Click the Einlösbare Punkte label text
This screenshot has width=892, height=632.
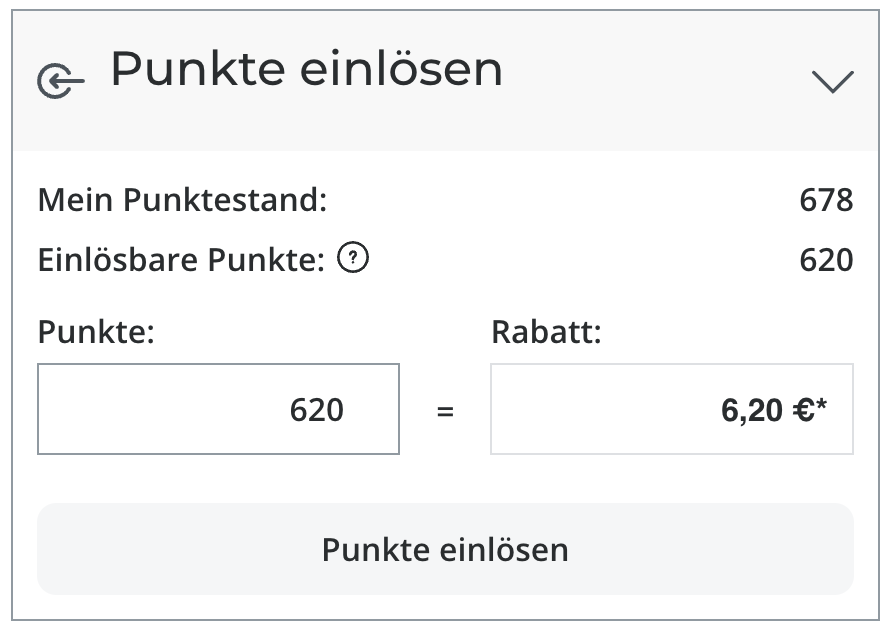pyautogui.click(x=182, y=261)
